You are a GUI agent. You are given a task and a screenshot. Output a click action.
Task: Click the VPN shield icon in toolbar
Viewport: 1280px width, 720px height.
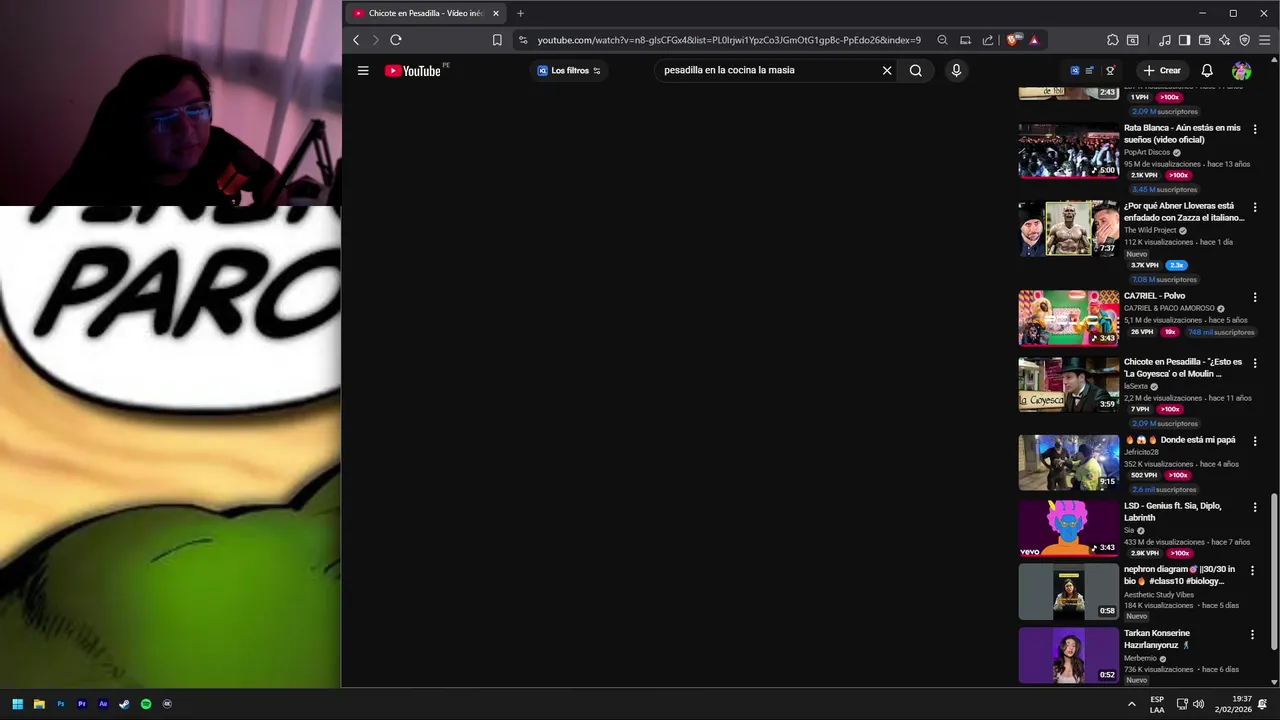tap(1245, 40)
